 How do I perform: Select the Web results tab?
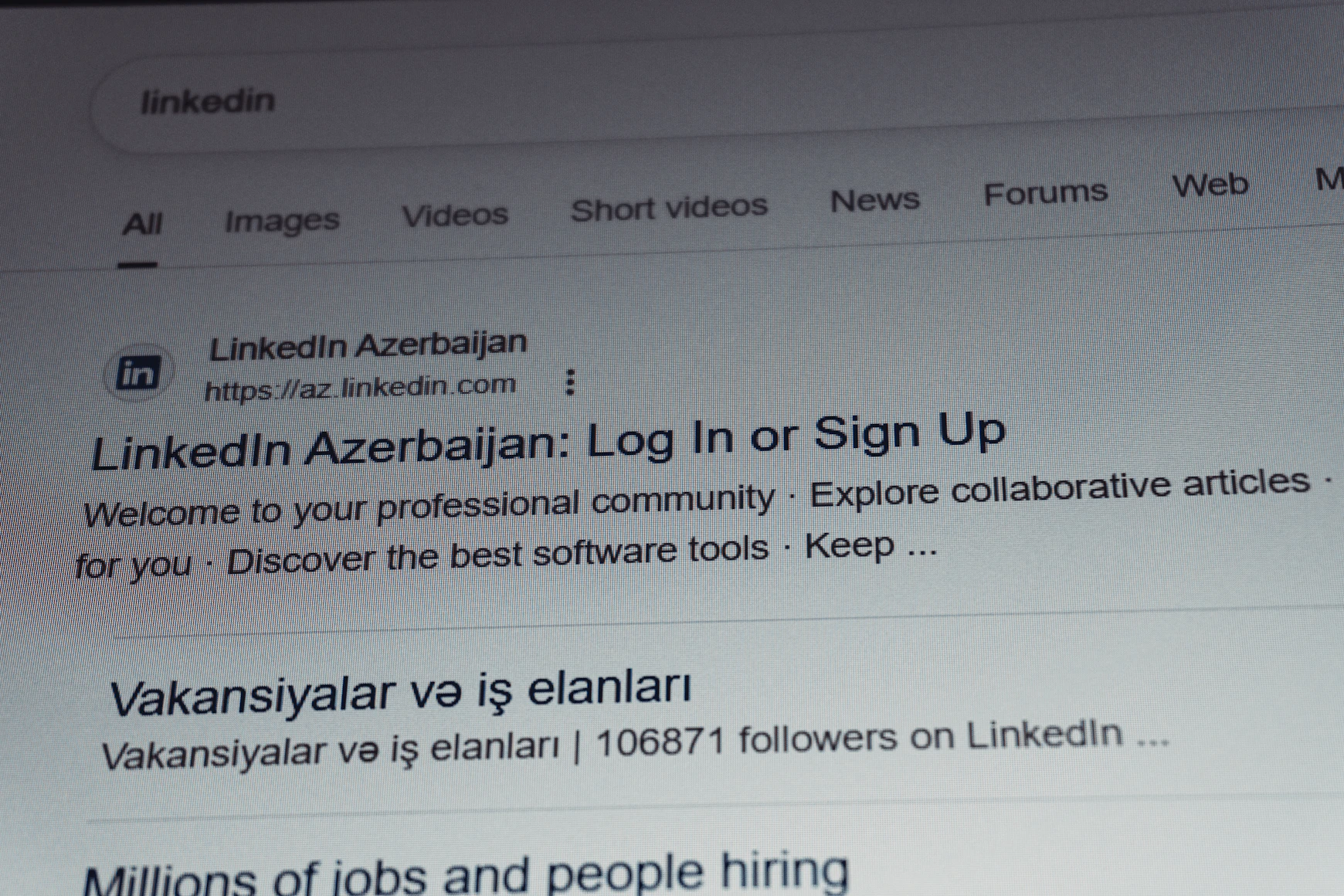(1210, 185)
